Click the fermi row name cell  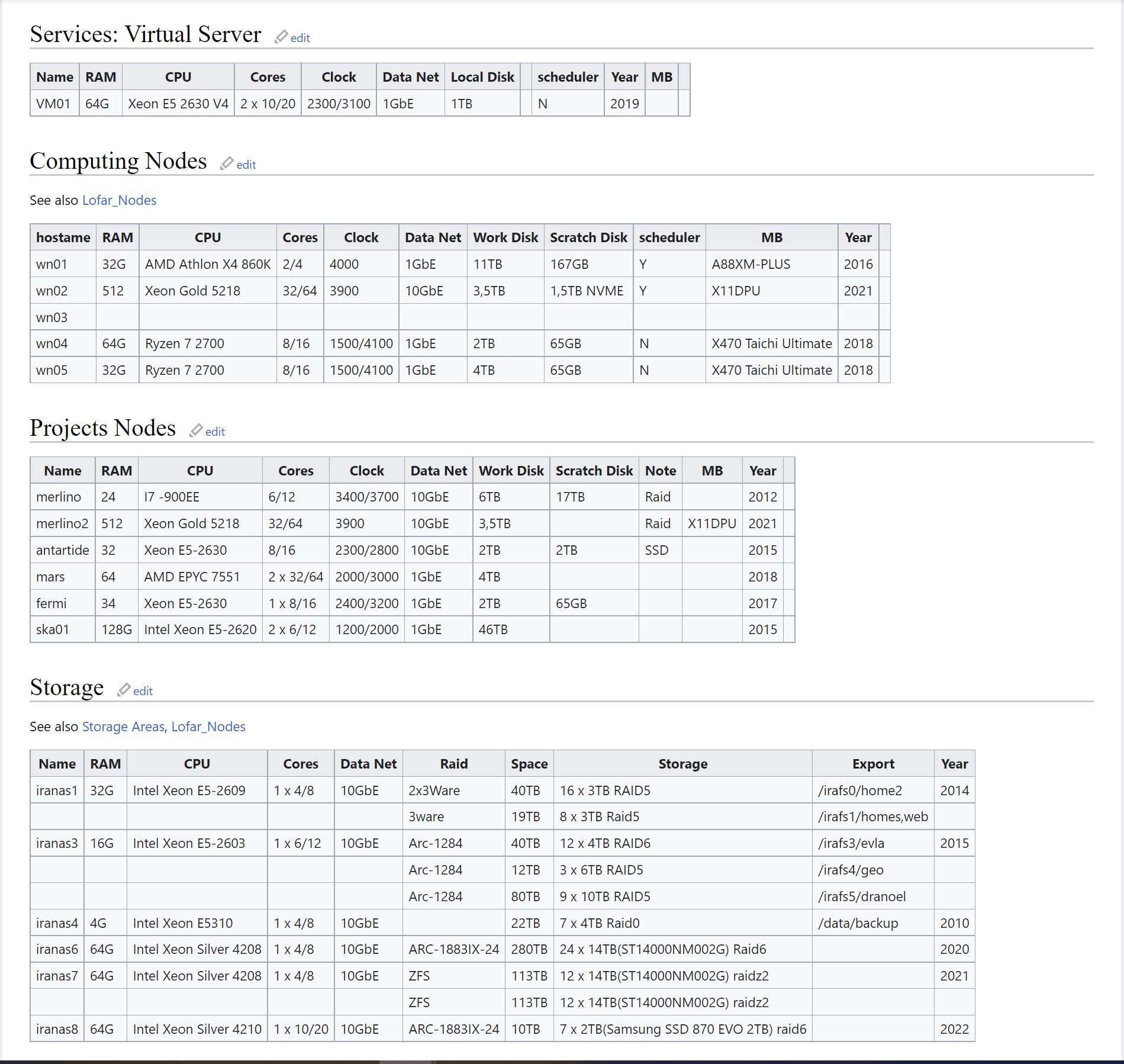coord(63,603)
